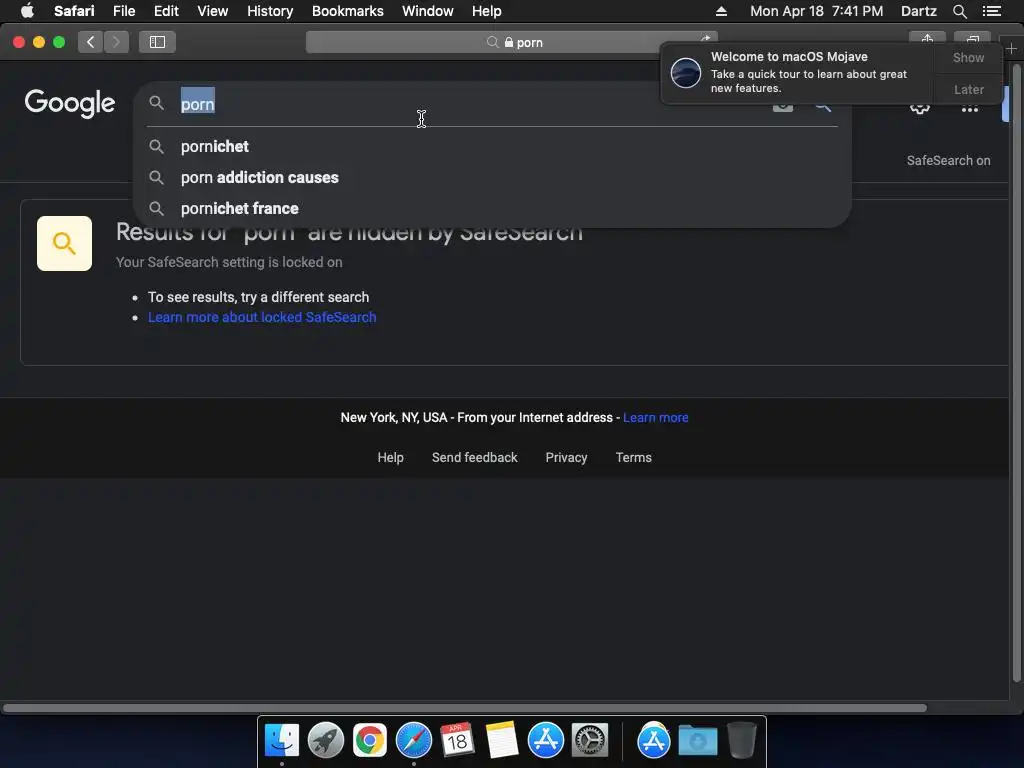This screenshot has height=768, width=1024.
Task: Open the File menu
Action: click(x=124, y=11)
